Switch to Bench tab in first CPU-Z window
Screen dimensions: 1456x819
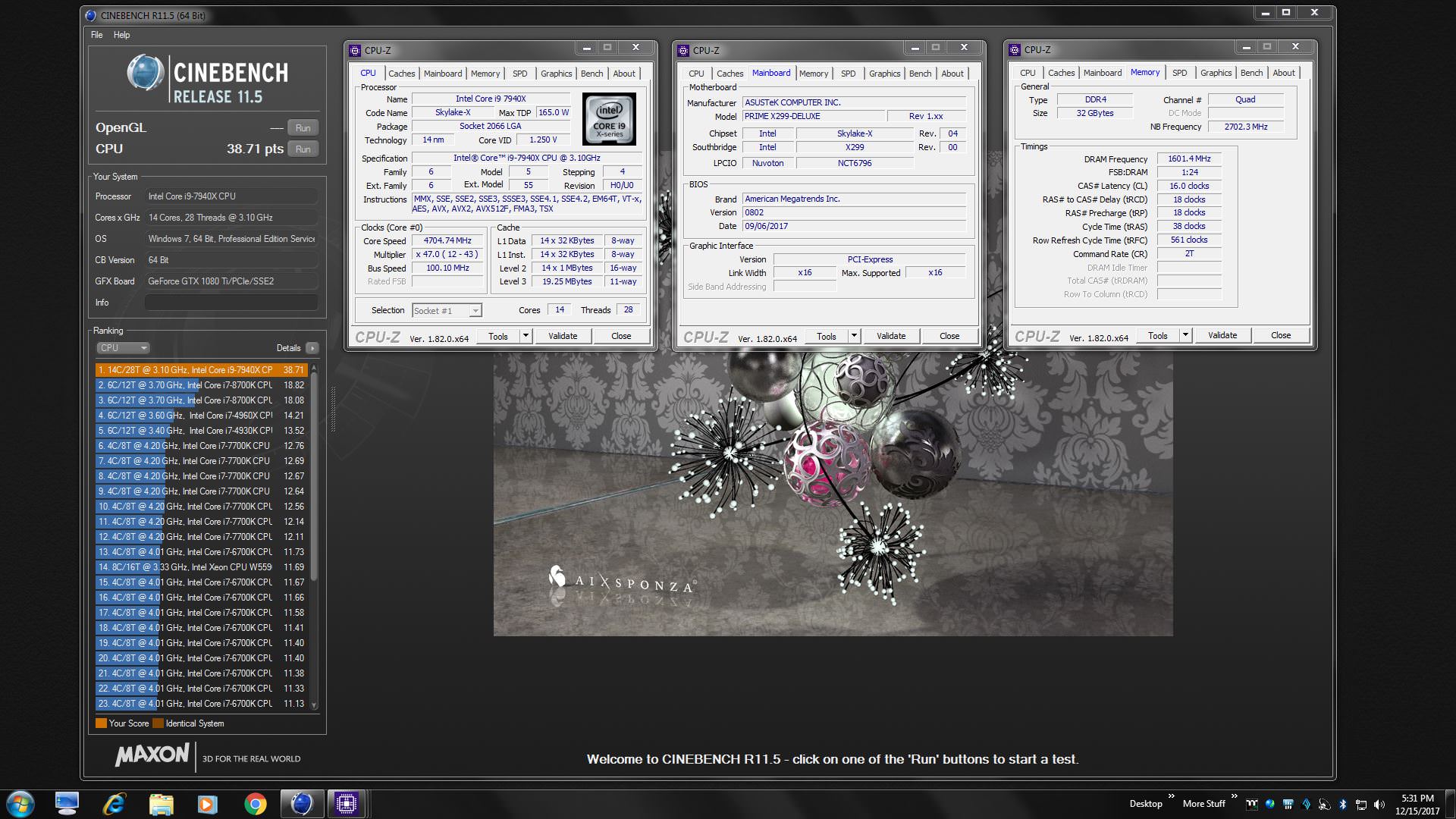pos(592,74)
